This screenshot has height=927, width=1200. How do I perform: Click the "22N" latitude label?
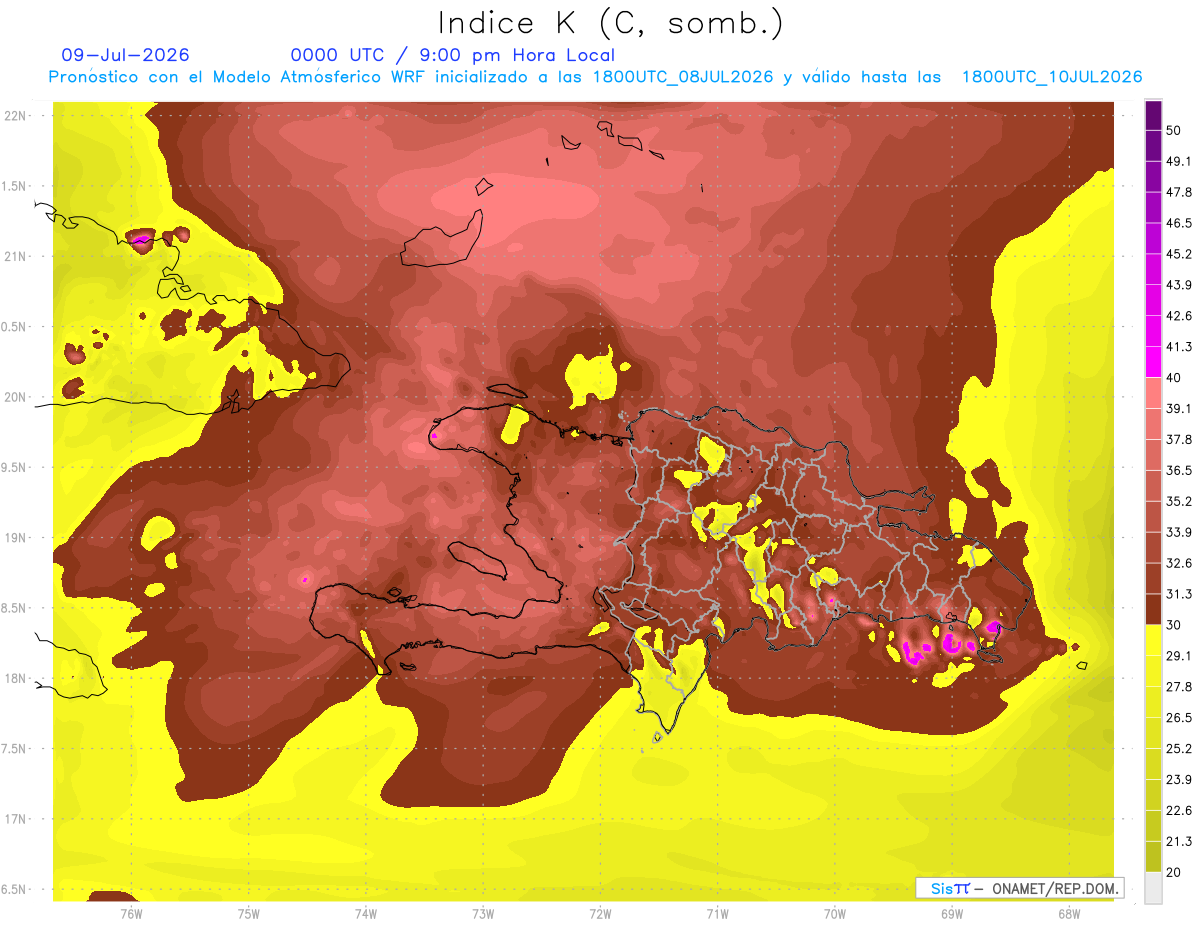pos(15,116)
